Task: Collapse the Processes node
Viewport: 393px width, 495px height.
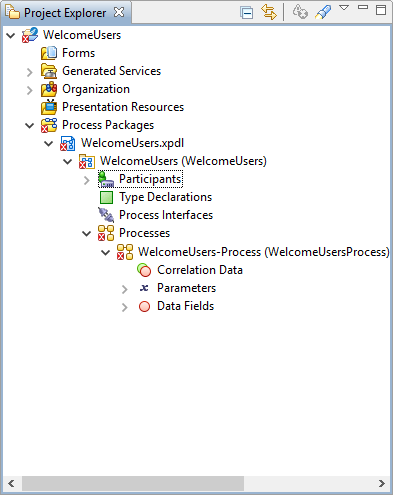Action: [x=87, y=233]
